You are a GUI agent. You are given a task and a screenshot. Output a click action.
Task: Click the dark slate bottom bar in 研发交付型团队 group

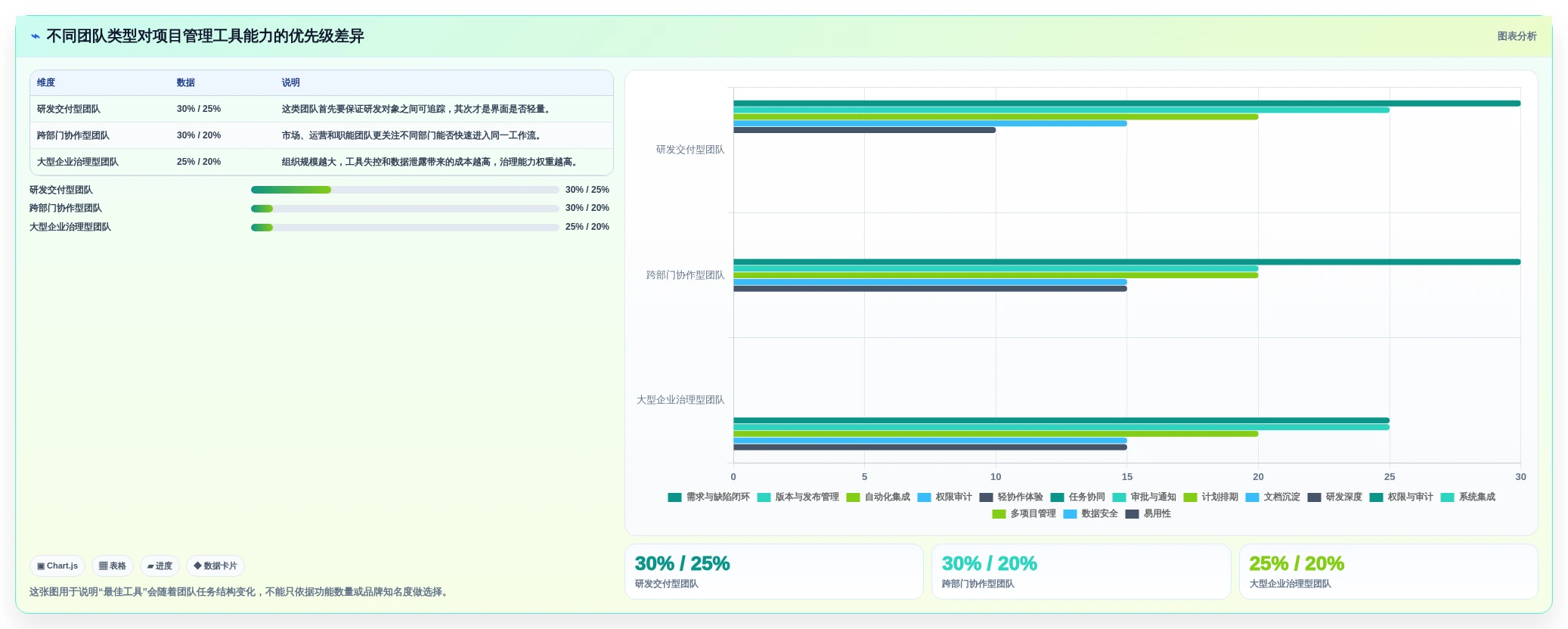pos(864,130)
